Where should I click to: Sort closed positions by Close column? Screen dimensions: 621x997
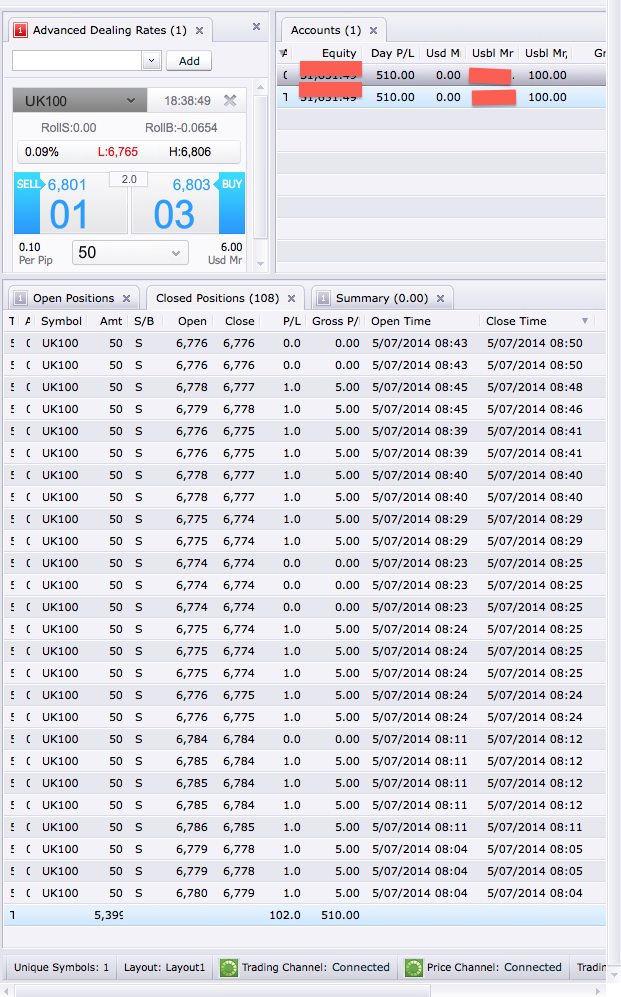coord(240,321)
